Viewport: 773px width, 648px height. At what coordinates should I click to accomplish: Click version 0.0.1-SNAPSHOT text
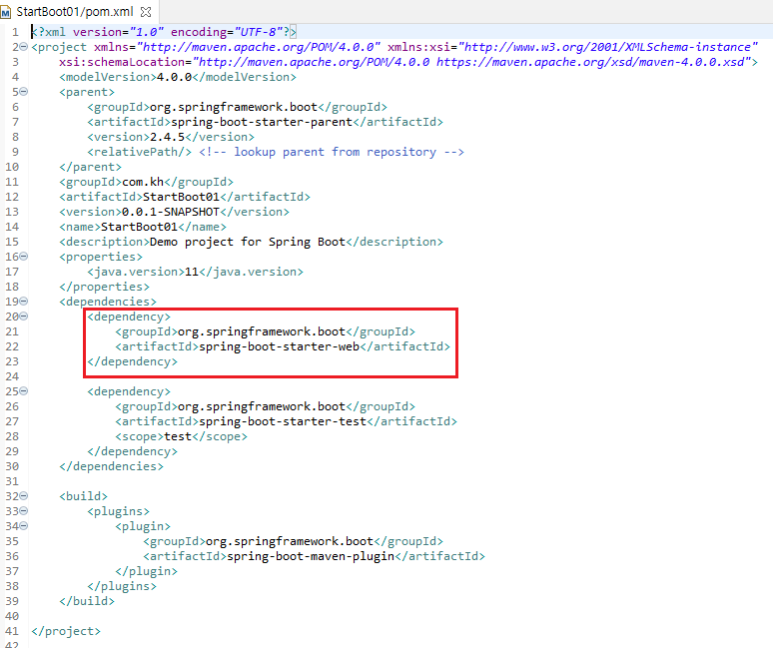tap(170, 212)
